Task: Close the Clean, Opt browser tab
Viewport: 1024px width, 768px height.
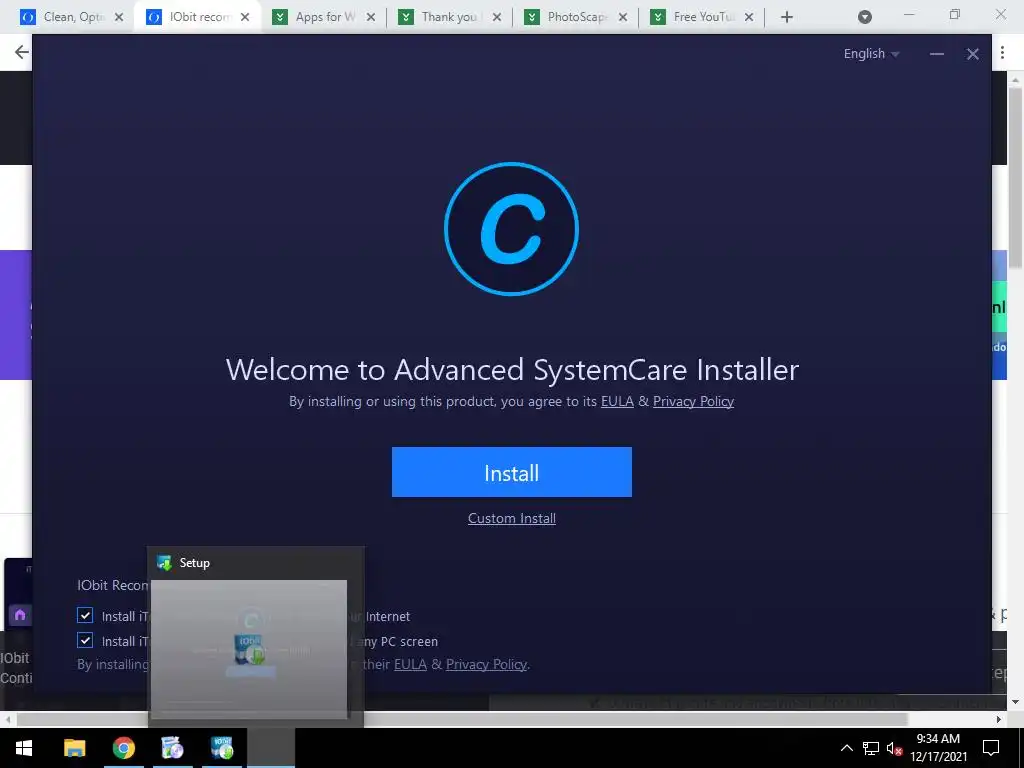Action: [119, 17]
